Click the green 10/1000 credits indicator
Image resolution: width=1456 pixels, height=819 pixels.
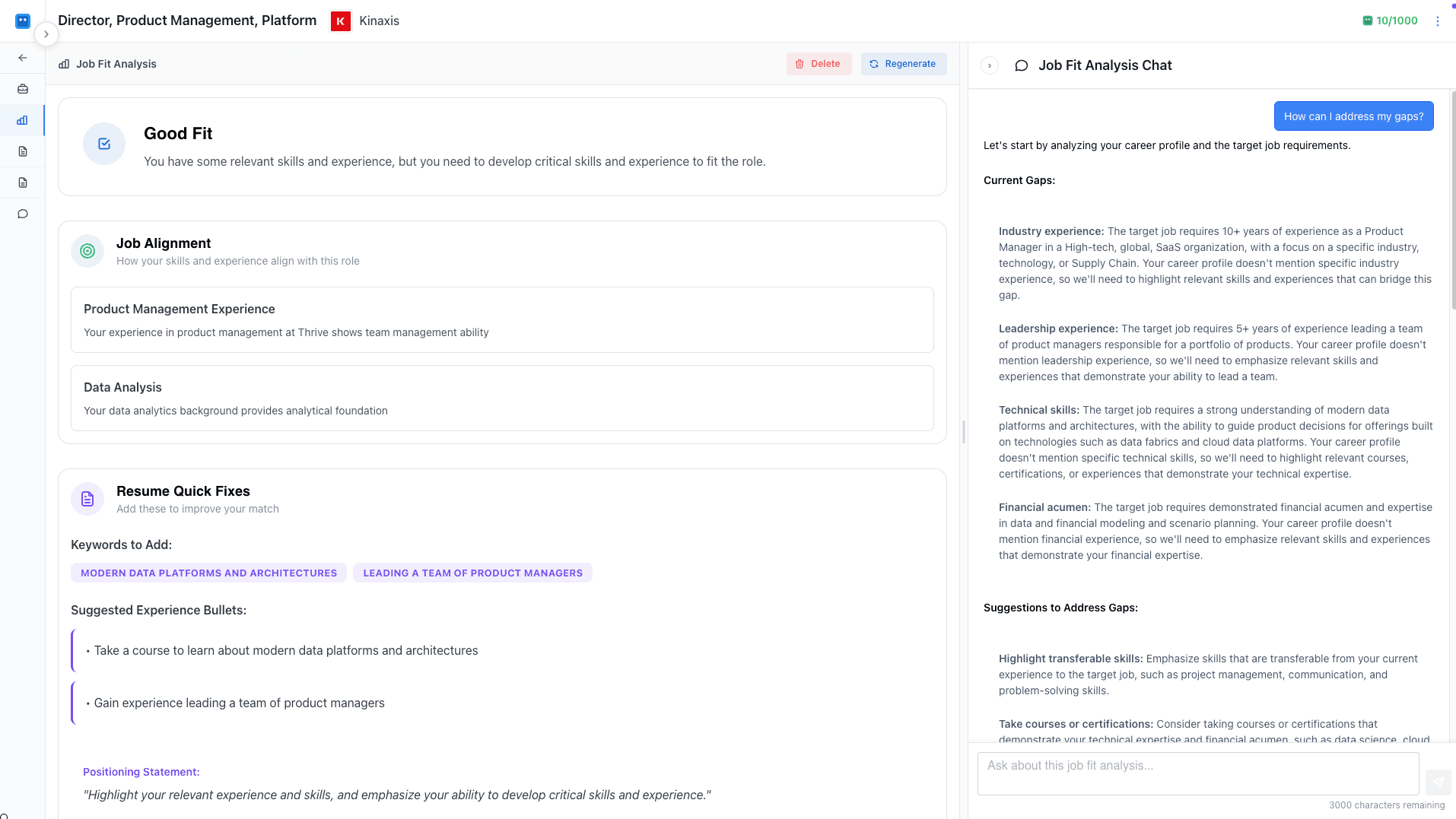1390,21
